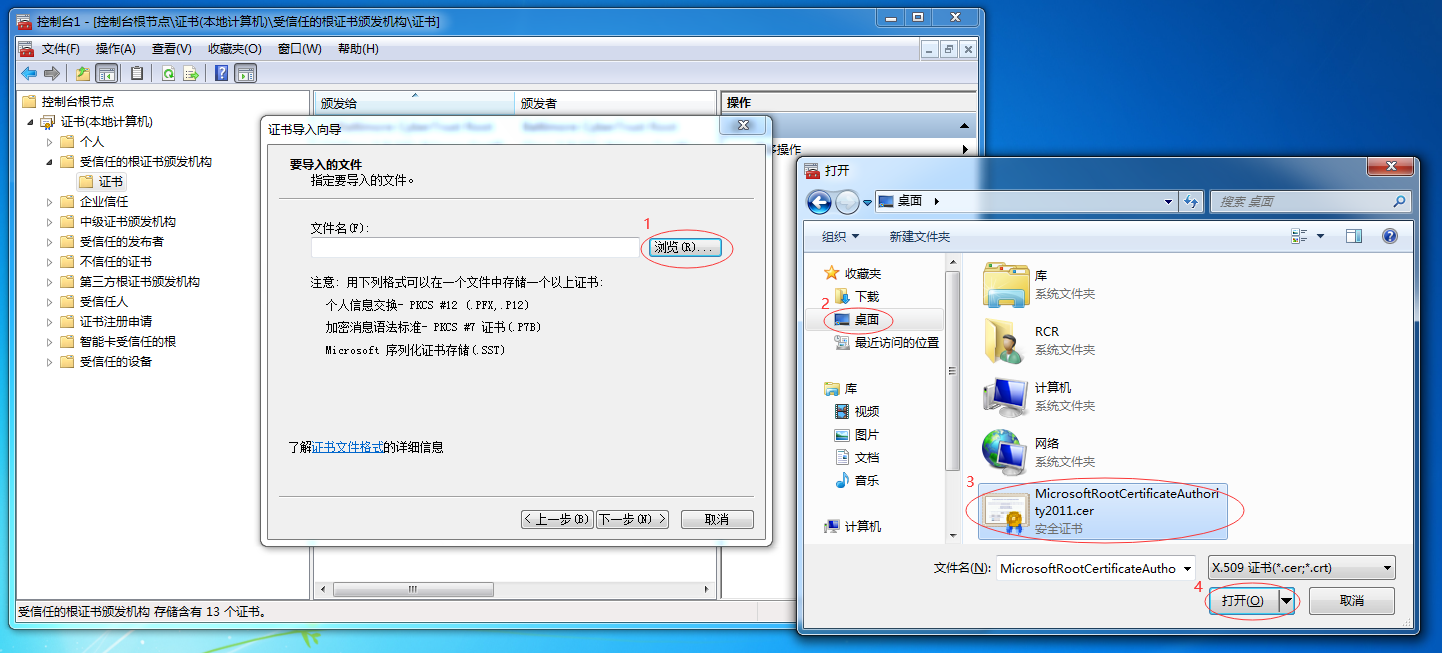Open the file type X.509 证书 dropdown
1442x653 pixels.
click(x=1301, y=568)
